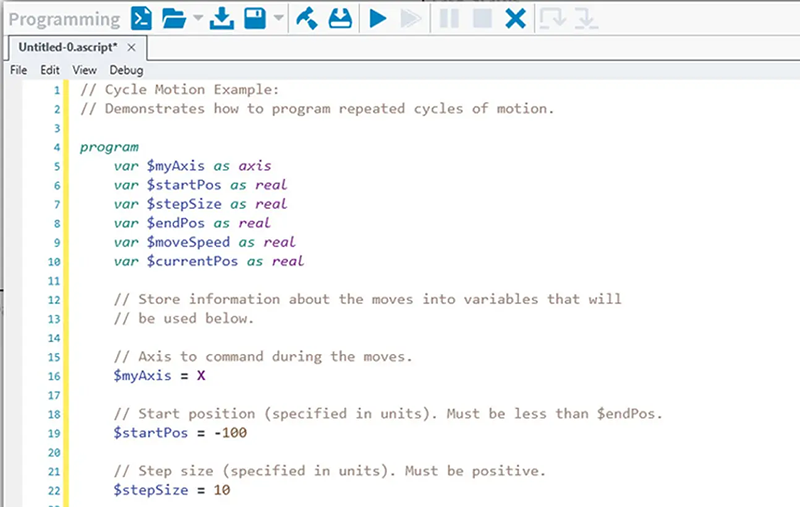Click the blue X stop icon
The height and width of the screenshot is (507, 800).
point(515,17)
